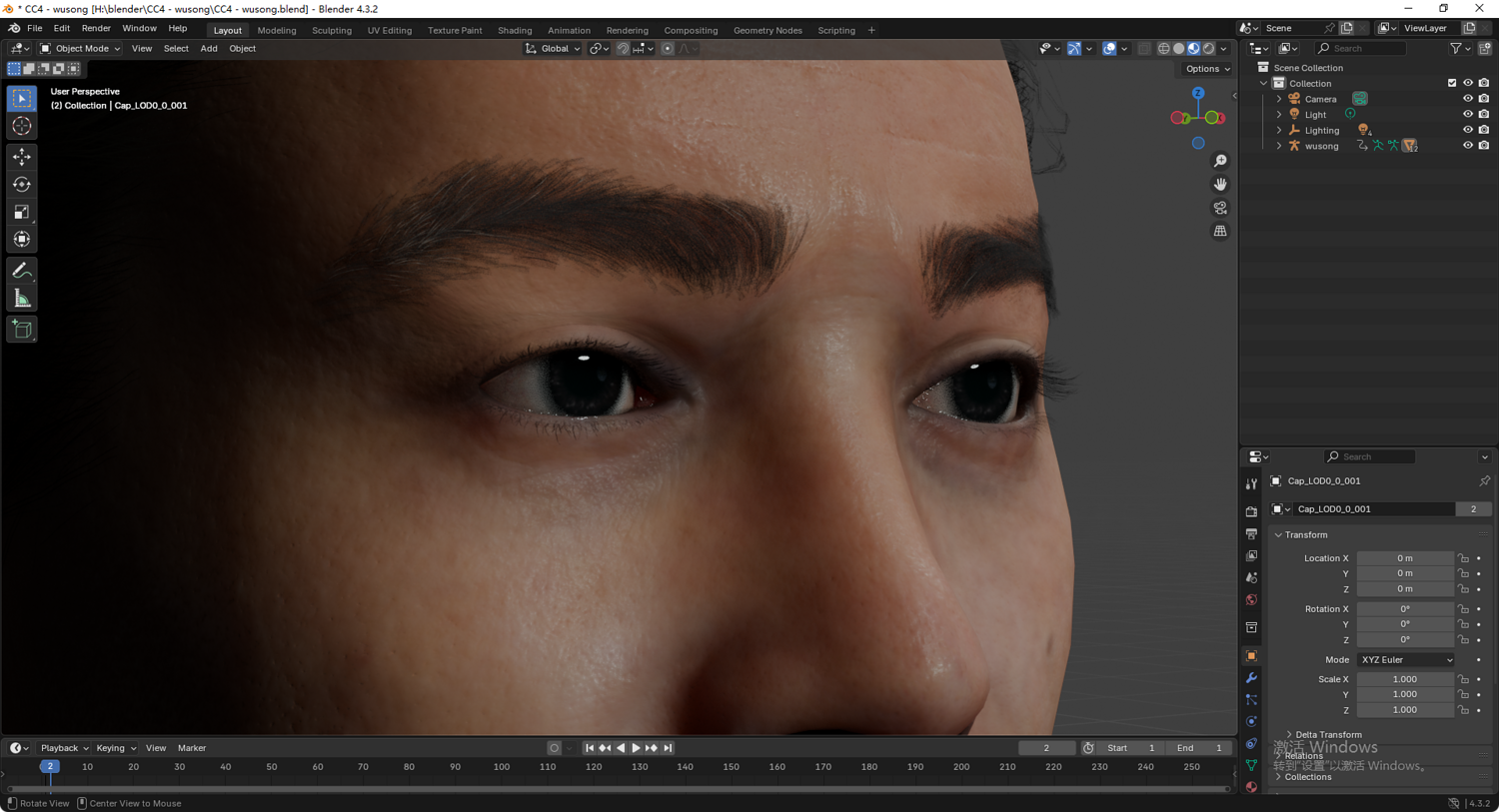Viewport: 1499px width, 812px height.
Task: Click the viewport pan hand icon
Action: [x=1220, y=184]
